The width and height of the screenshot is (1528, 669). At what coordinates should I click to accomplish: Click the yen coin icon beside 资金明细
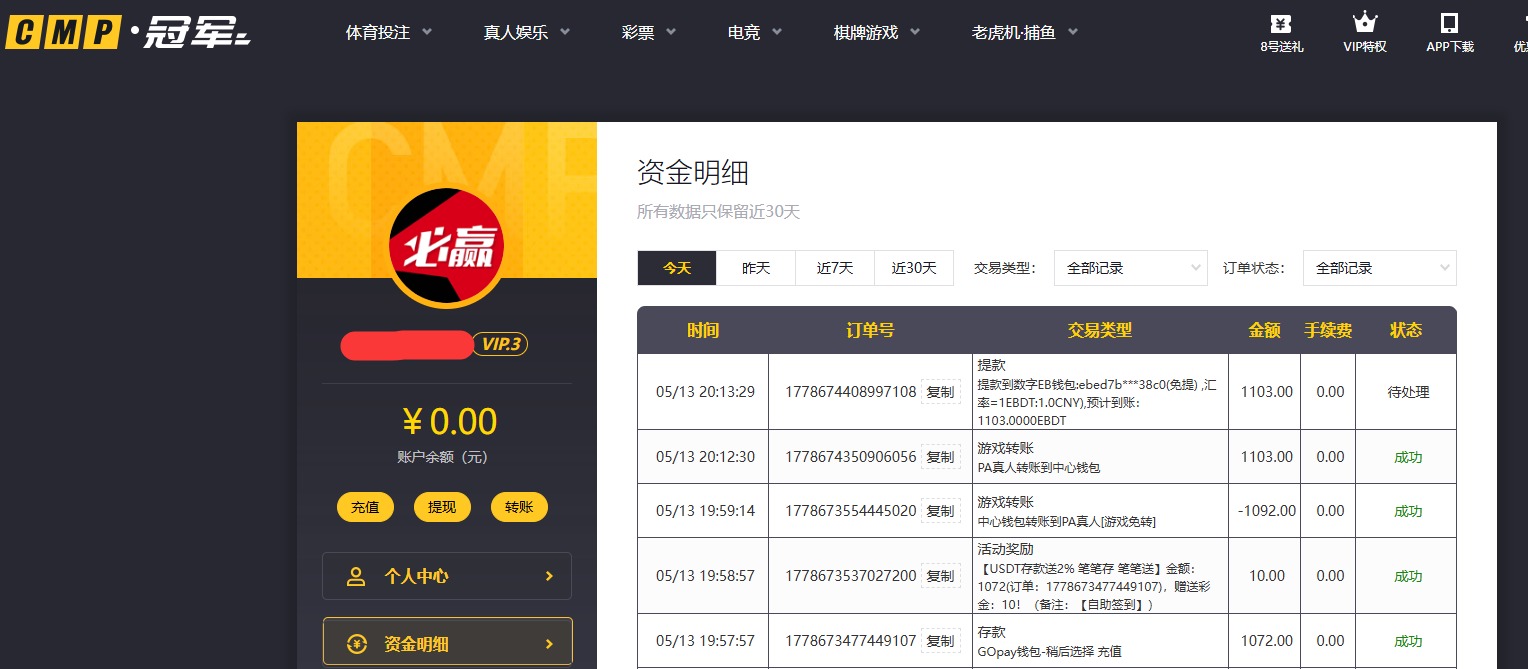(x=356, y=644)
